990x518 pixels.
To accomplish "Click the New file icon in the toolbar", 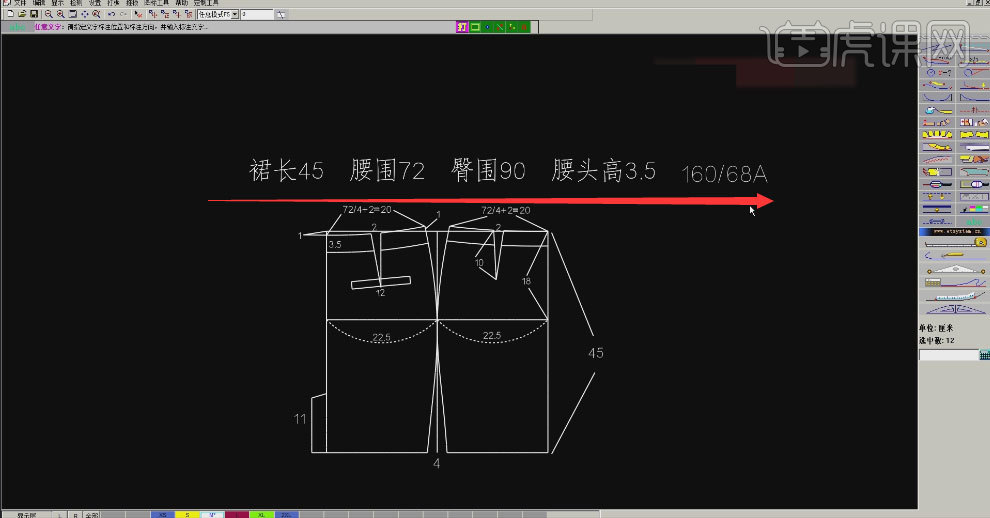I will coord(8,15).
